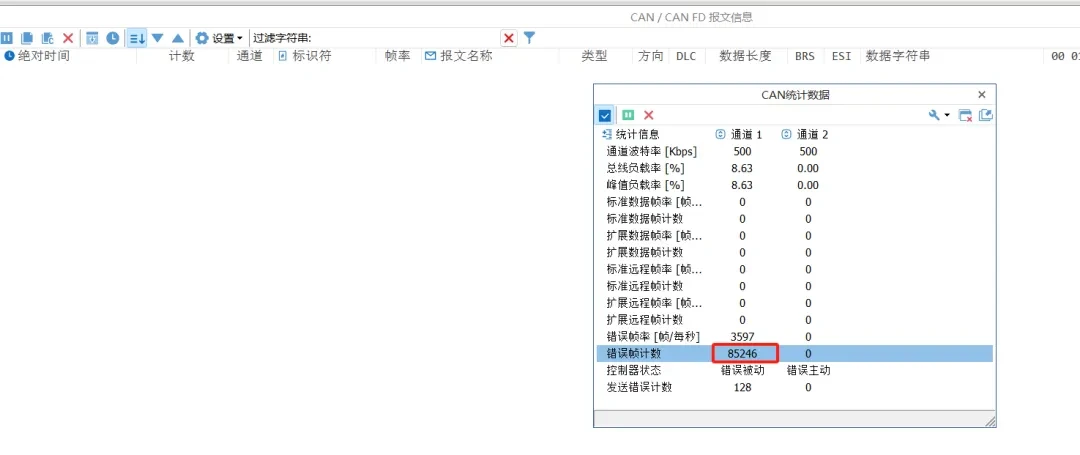Click the blue down-arrow triangle toolbar icon
The height and width of the screenshot is (455, 1080).
pyautogui.click(x=157, y=39)
